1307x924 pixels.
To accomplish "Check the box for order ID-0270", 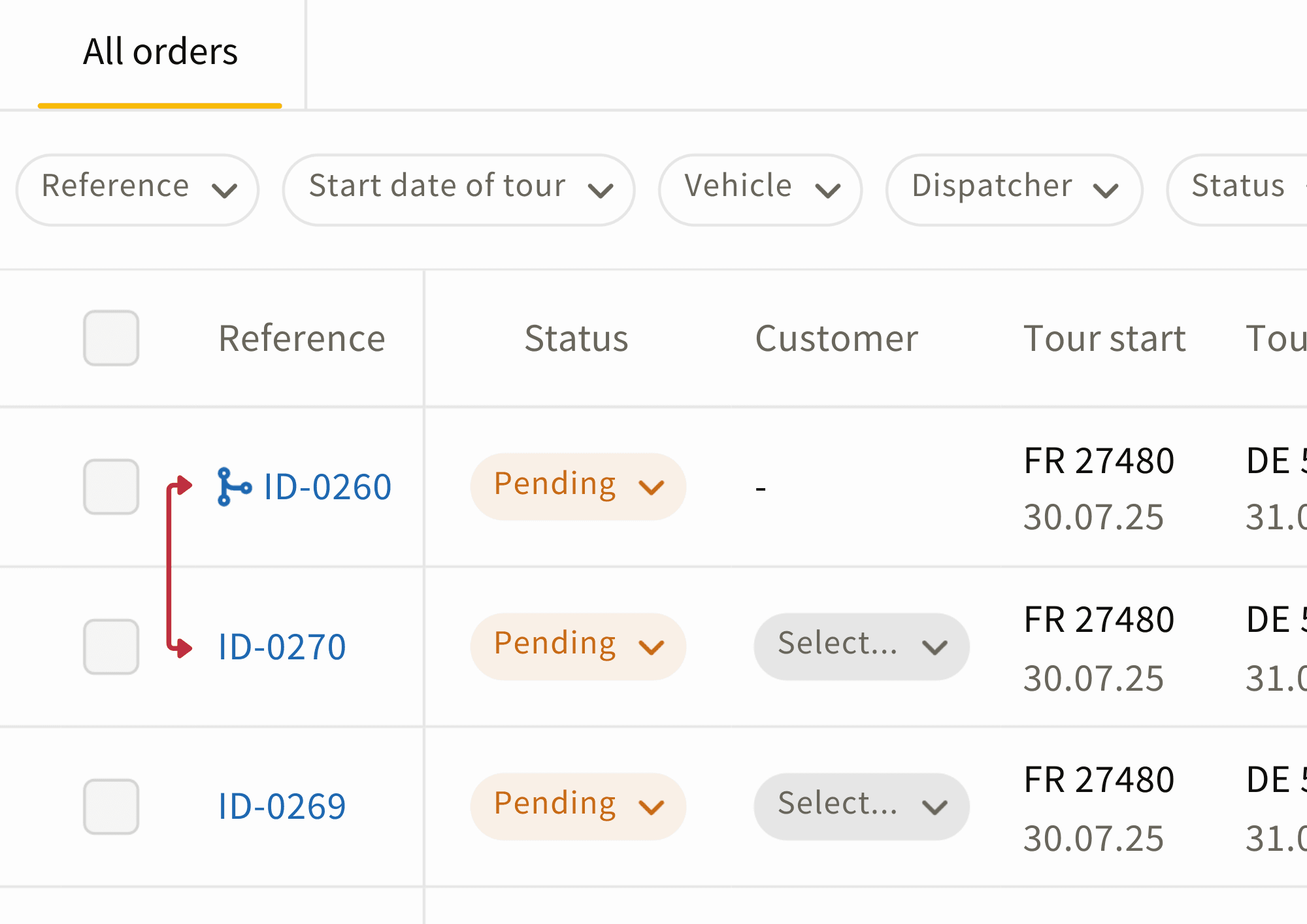I will pos(111,647).
